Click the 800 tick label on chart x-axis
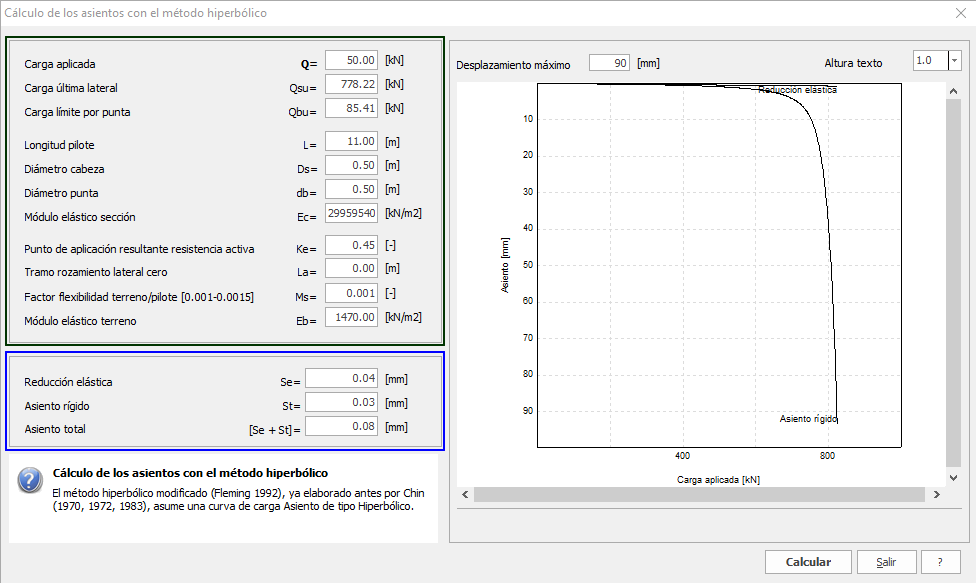The image size is (976, 583). (827, 455)
